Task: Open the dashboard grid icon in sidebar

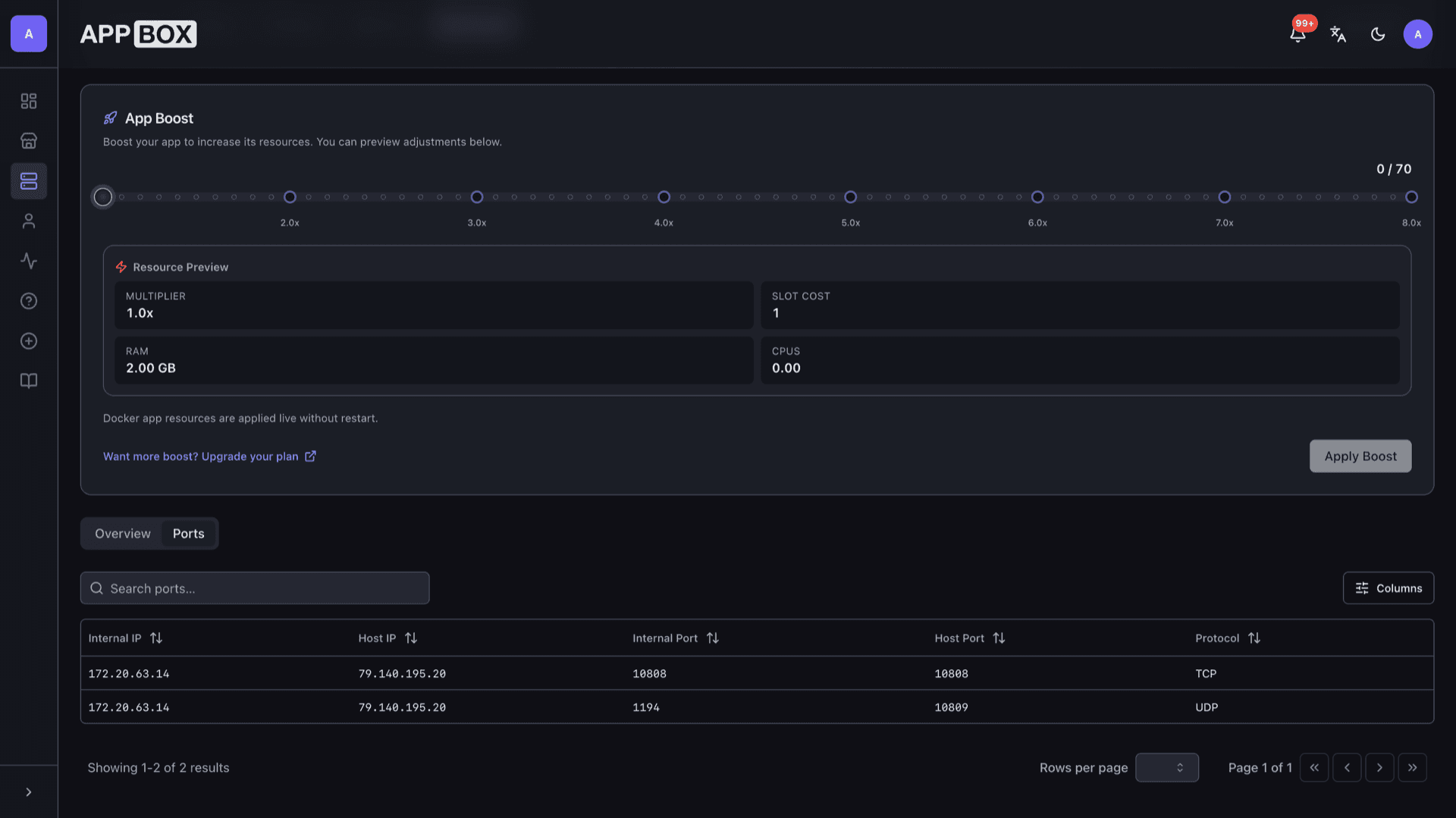Action: pos(29,101)
